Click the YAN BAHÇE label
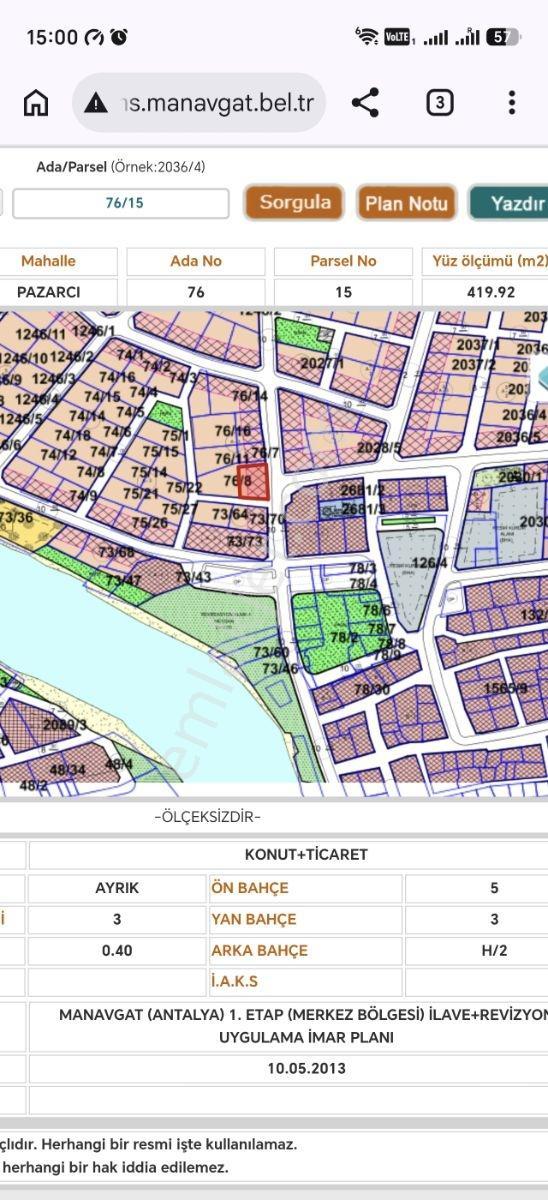 pyautogui.click(x=253, y=919)
